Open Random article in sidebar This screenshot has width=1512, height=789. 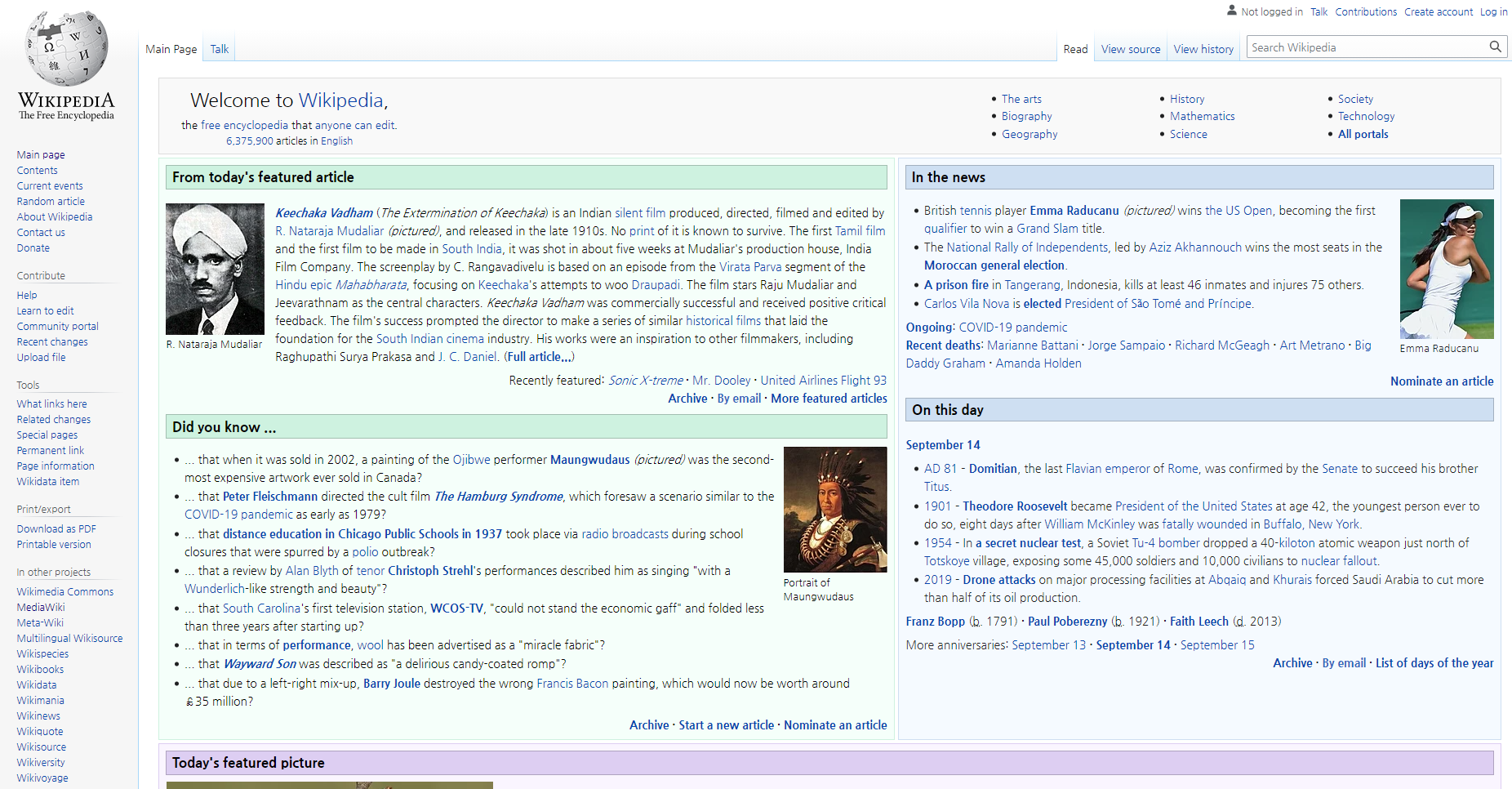click(x=51, y=201)
